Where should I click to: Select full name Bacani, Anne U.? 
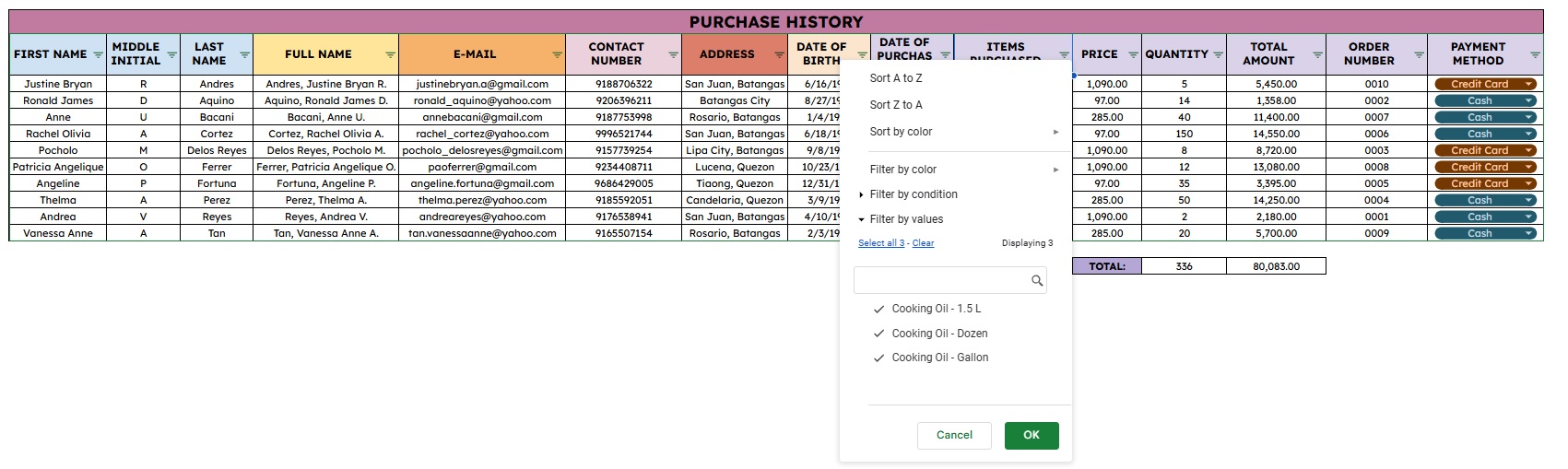click(x=325, y=117)
